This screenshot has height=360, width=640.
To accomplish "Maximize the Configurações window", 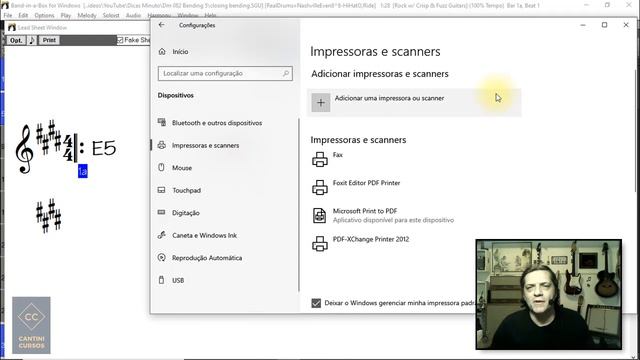I will point(604,25).
